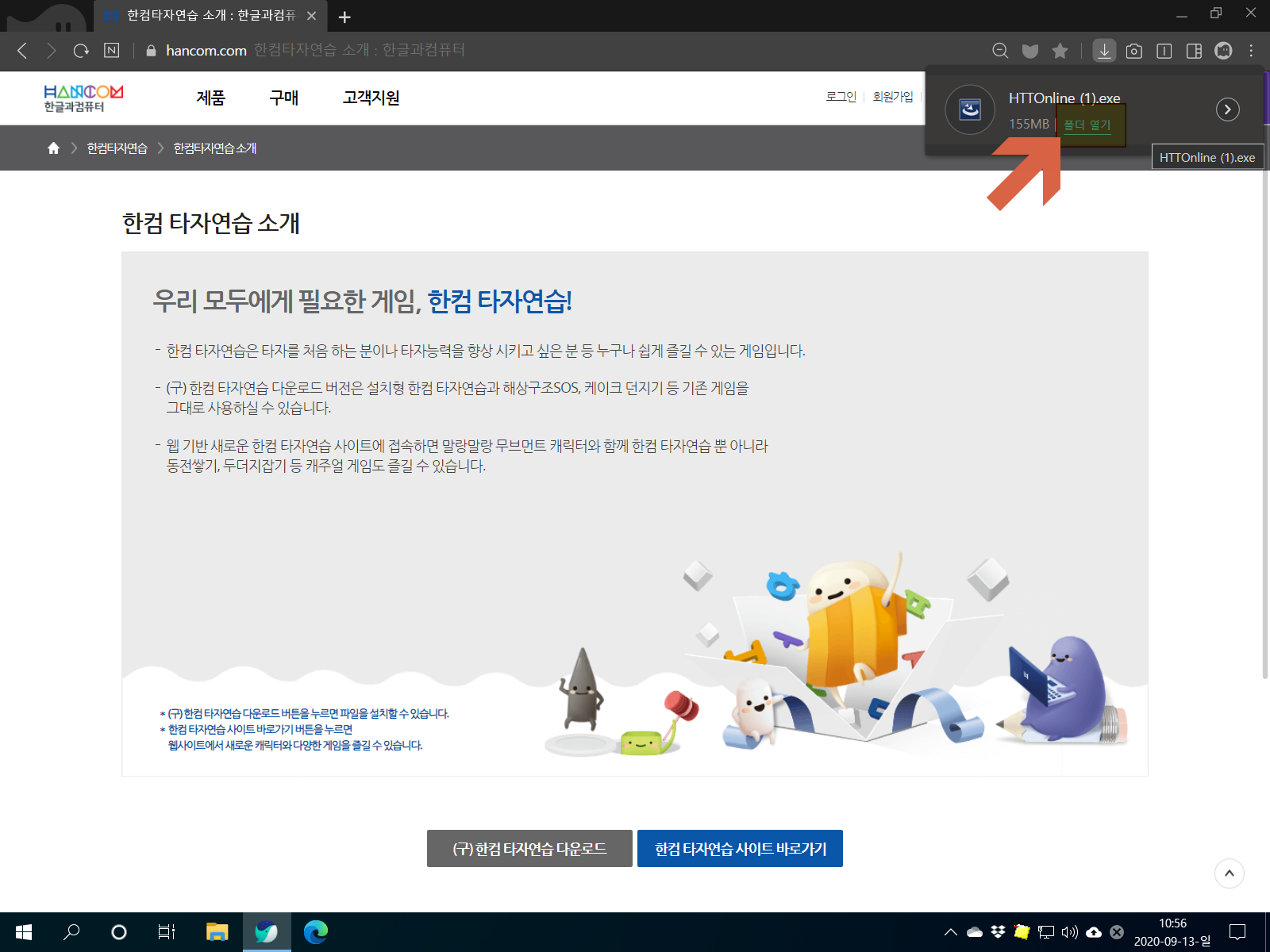The image size is (1270, 952).
Task: Go to home via breadcrumb house icon
Action: (53, 148)
